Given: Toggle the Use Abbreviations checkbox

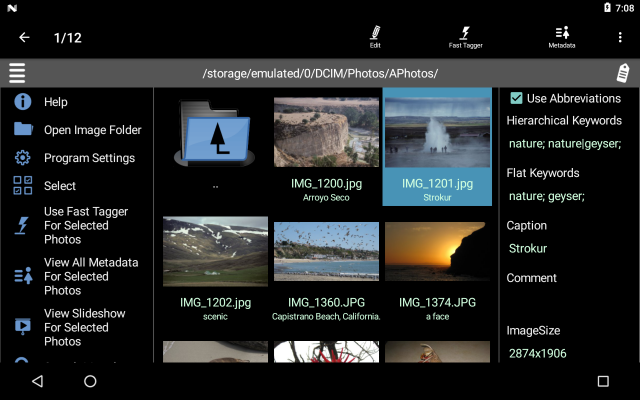Looking at the screenshot, I should 516,98.
